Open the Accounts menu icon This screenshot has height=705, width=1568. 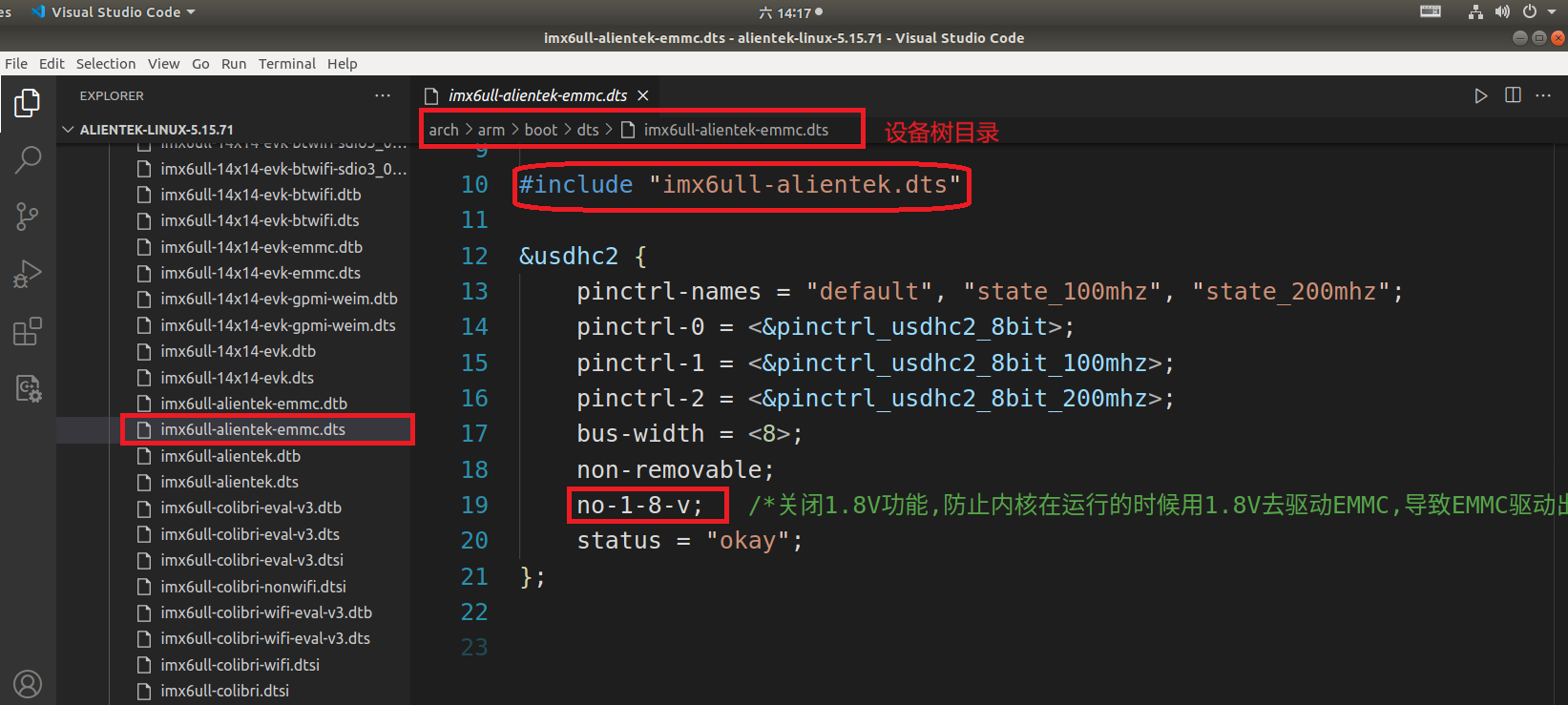pyautogui.click(x=28, y=684)
